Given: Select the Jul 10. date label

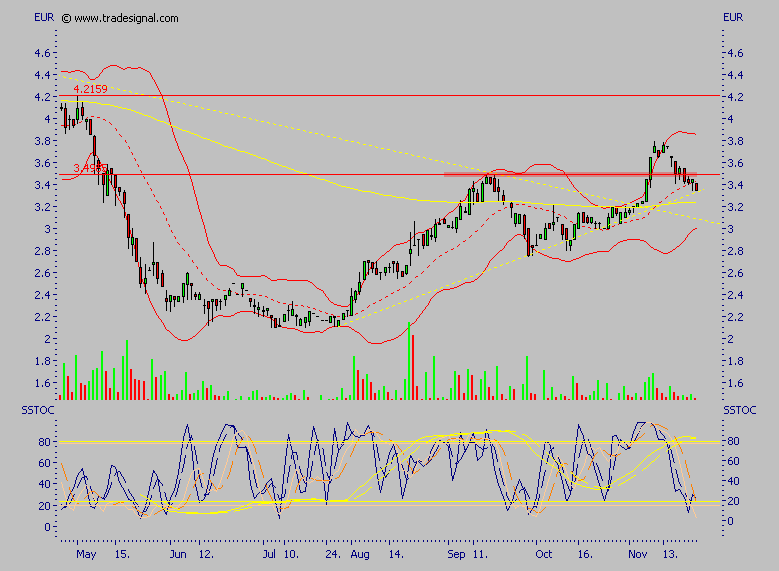Looking at the screenshot, I should [x=283, y=552].
